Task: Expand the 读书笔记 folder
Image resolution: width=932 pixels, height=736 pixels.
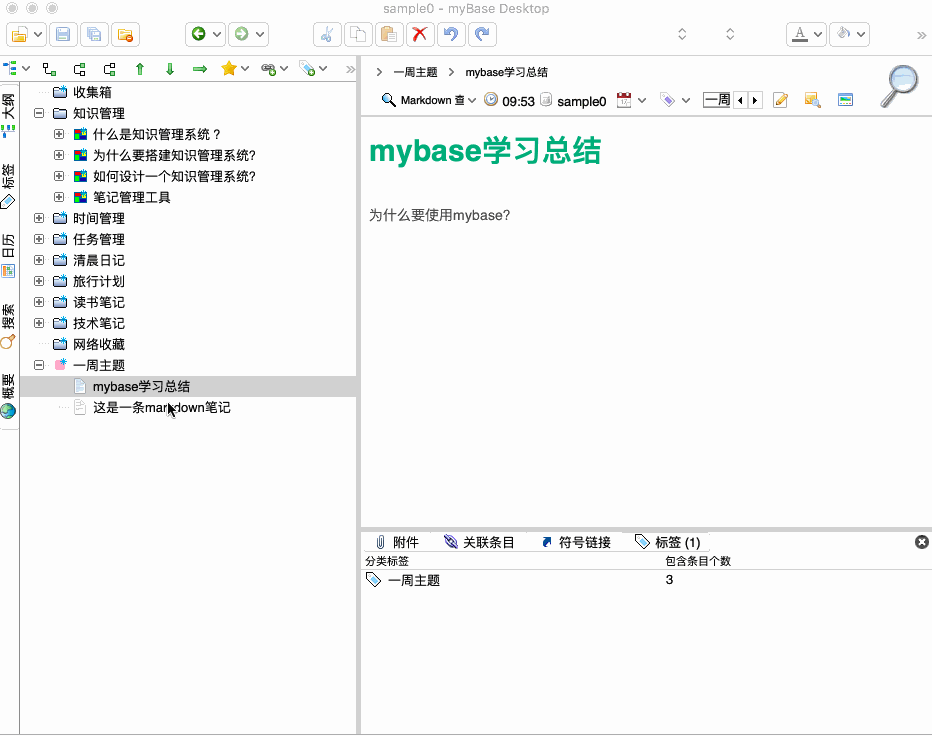Action: (38, 302)
